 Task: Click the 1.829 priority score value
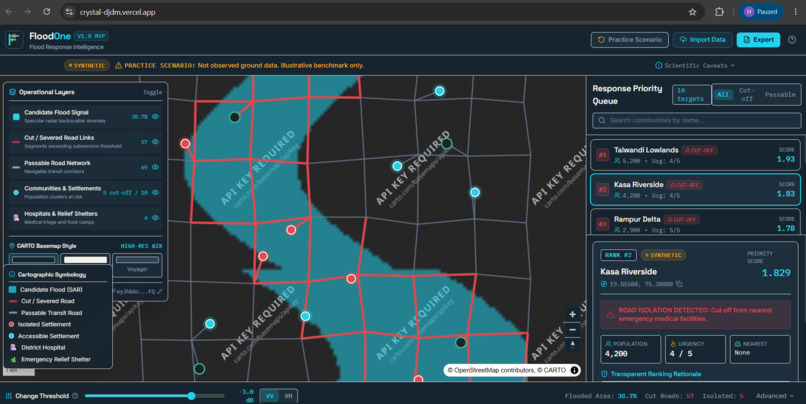pyautogui.click(x=776, y=272)
